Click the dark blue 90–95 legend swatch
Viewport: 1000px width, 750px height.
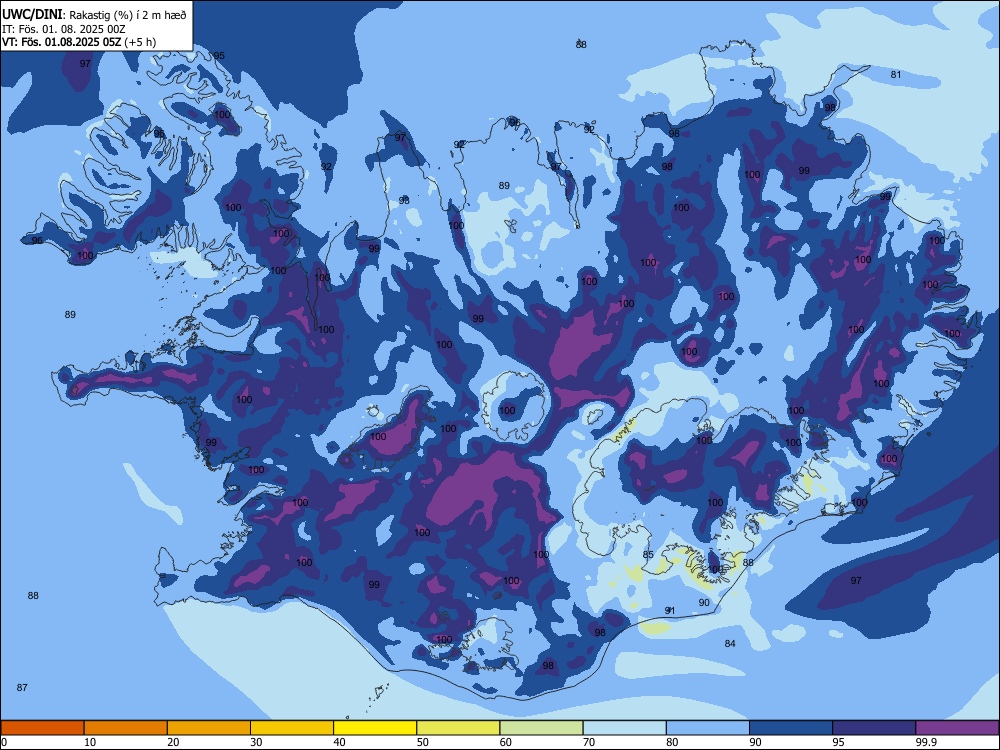(x=791, y=728)
